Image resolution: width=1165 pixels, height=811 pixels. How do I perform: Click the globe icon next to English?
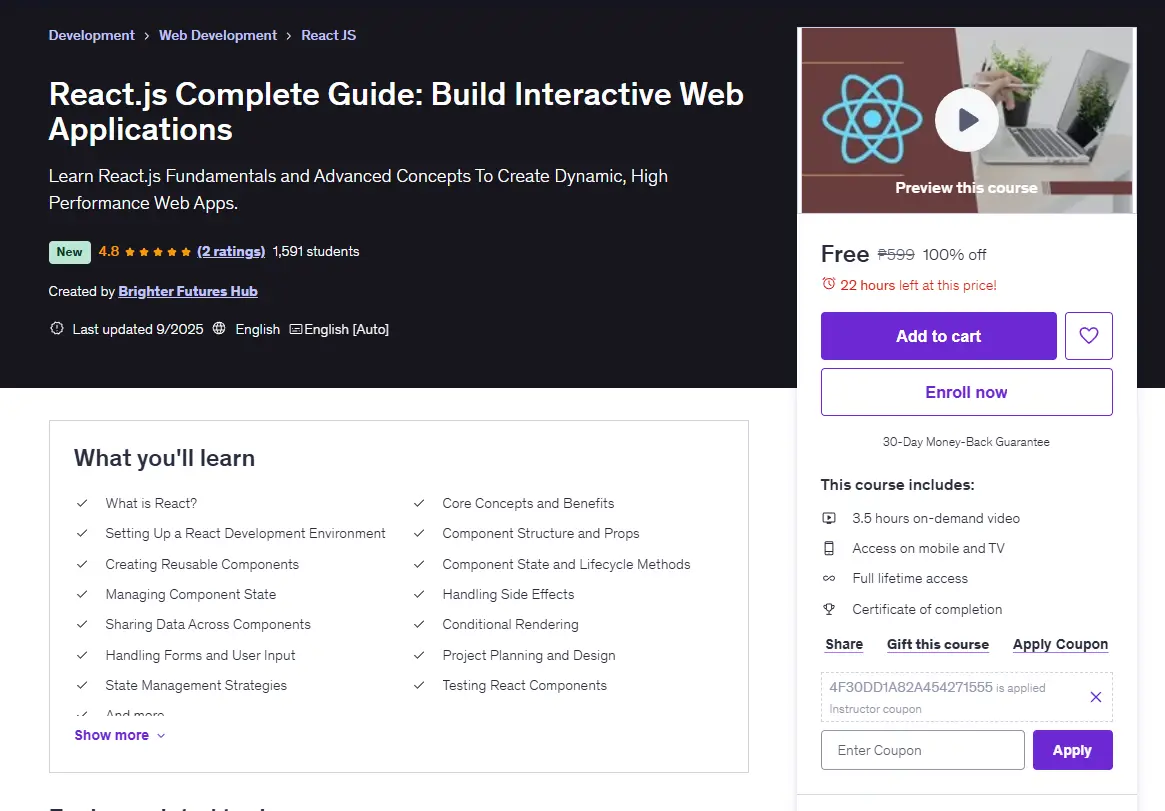219,328
